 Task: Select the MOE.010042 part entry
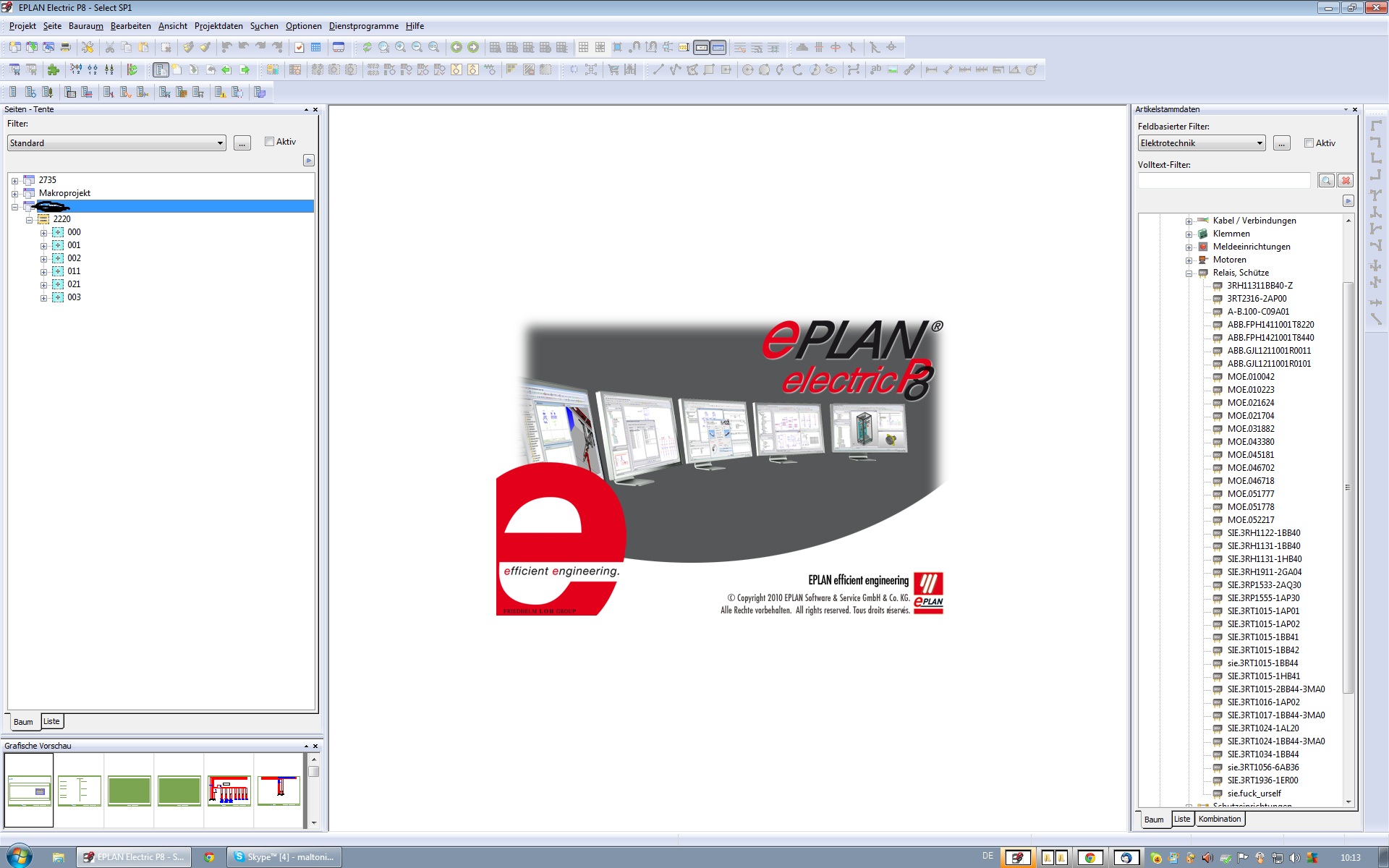pos(1251,377)
